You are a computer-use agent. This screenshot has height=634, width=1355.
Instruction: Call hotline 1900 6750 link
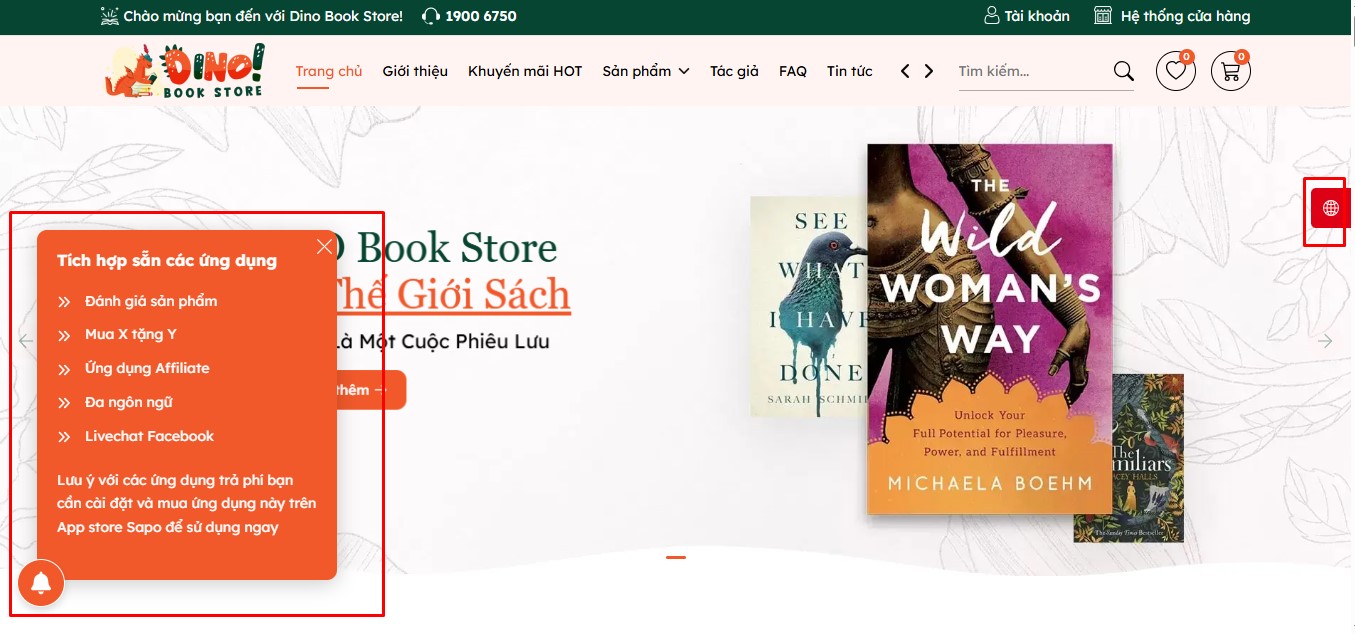[481, 16]
